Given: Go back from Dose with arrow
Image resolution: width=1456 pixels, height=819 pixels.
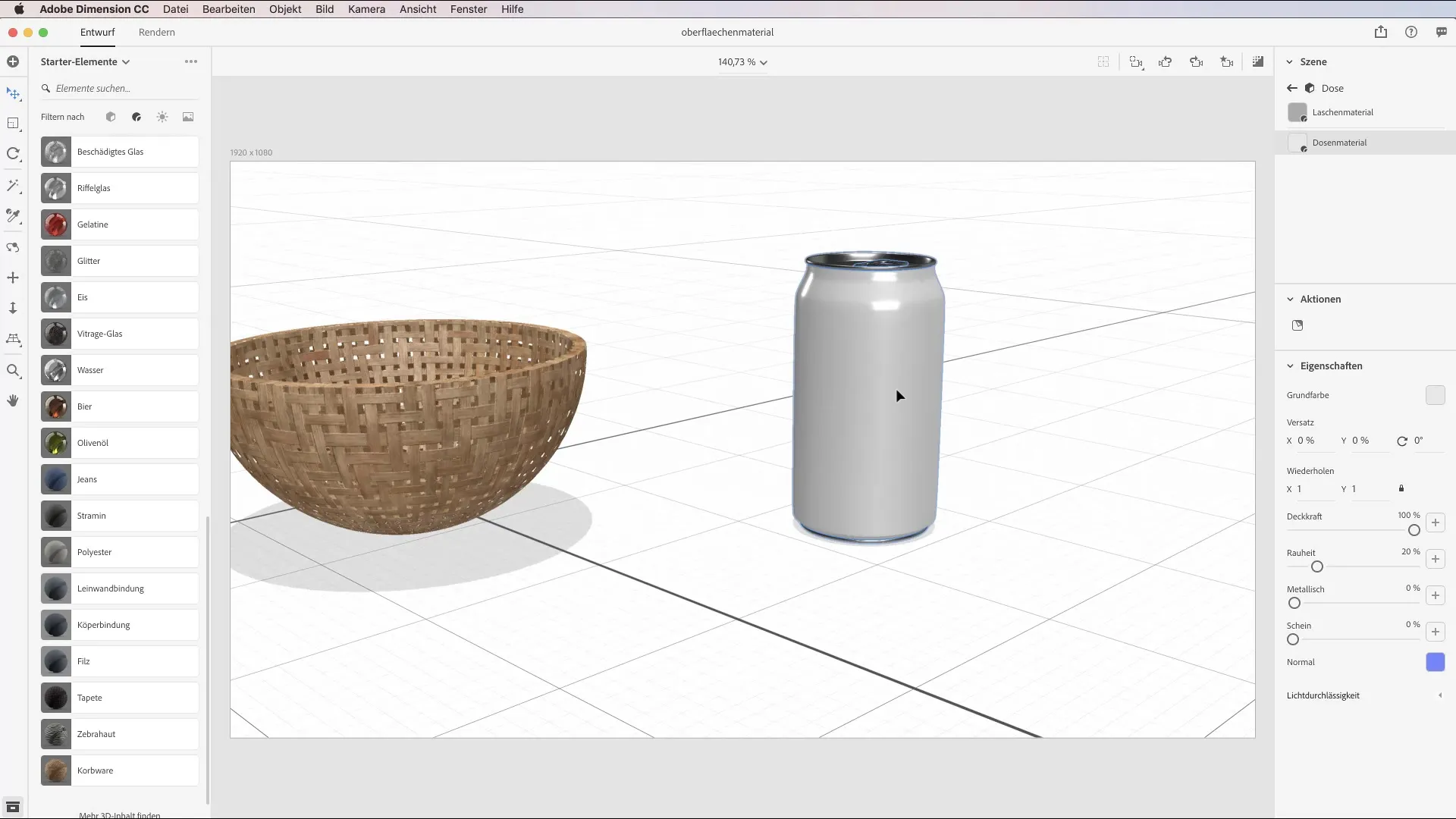Looking at the screenshot, I should tap(1292, 88).
